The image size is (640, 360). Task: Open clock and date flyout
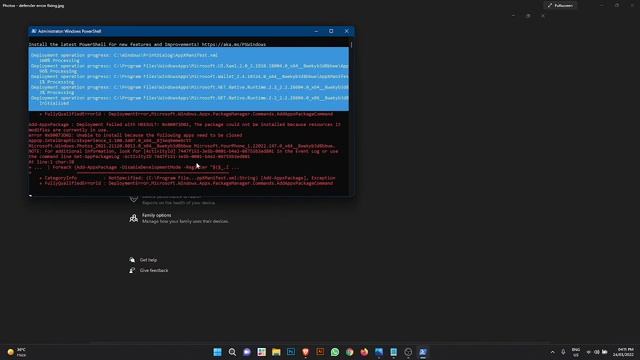tap(623, 352)
